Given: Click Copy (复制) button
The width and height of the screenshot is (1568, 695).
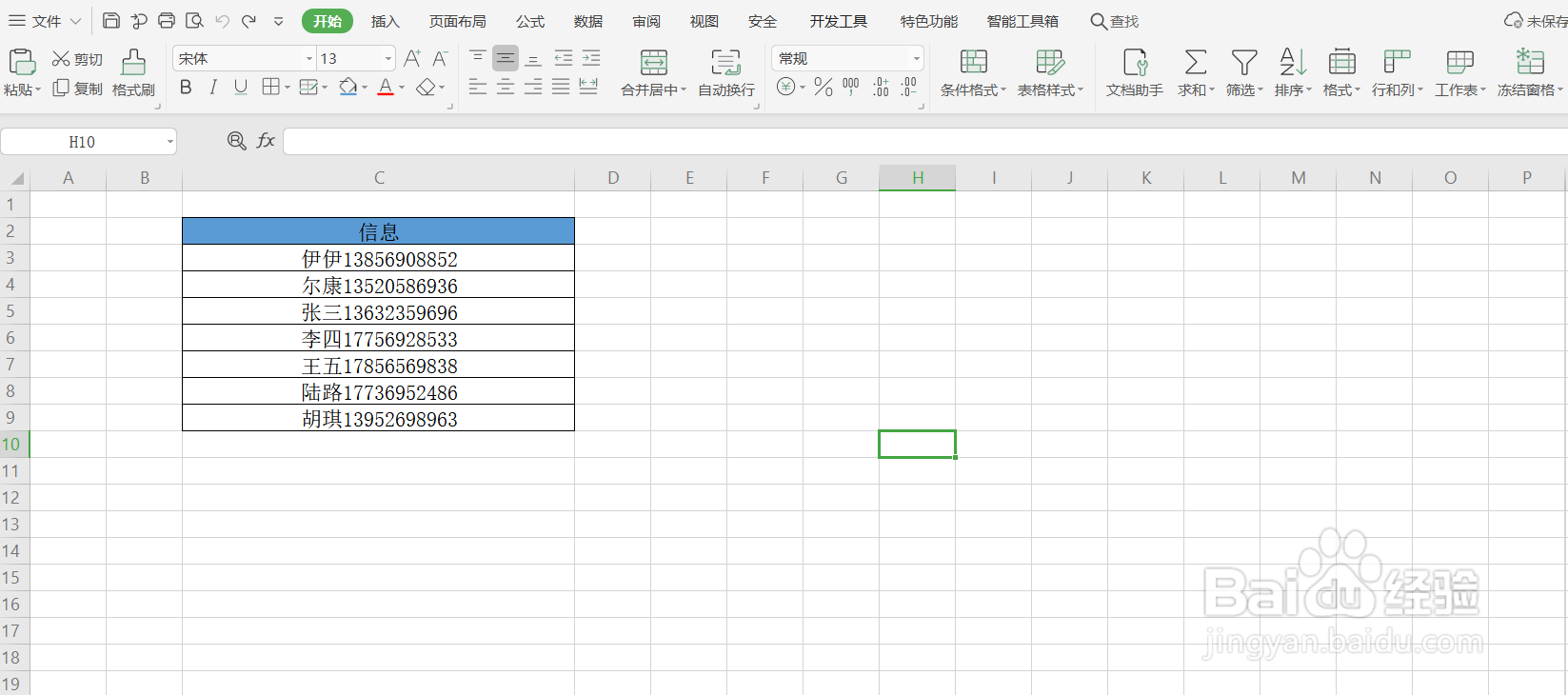Looking at the screenshot, I should (x=77, y=89).
